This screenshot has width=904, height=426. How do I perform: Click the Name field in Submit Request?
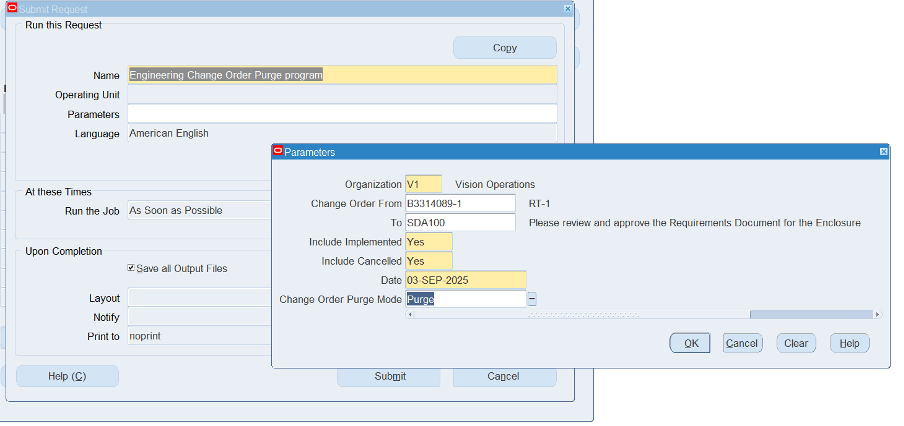342,75
